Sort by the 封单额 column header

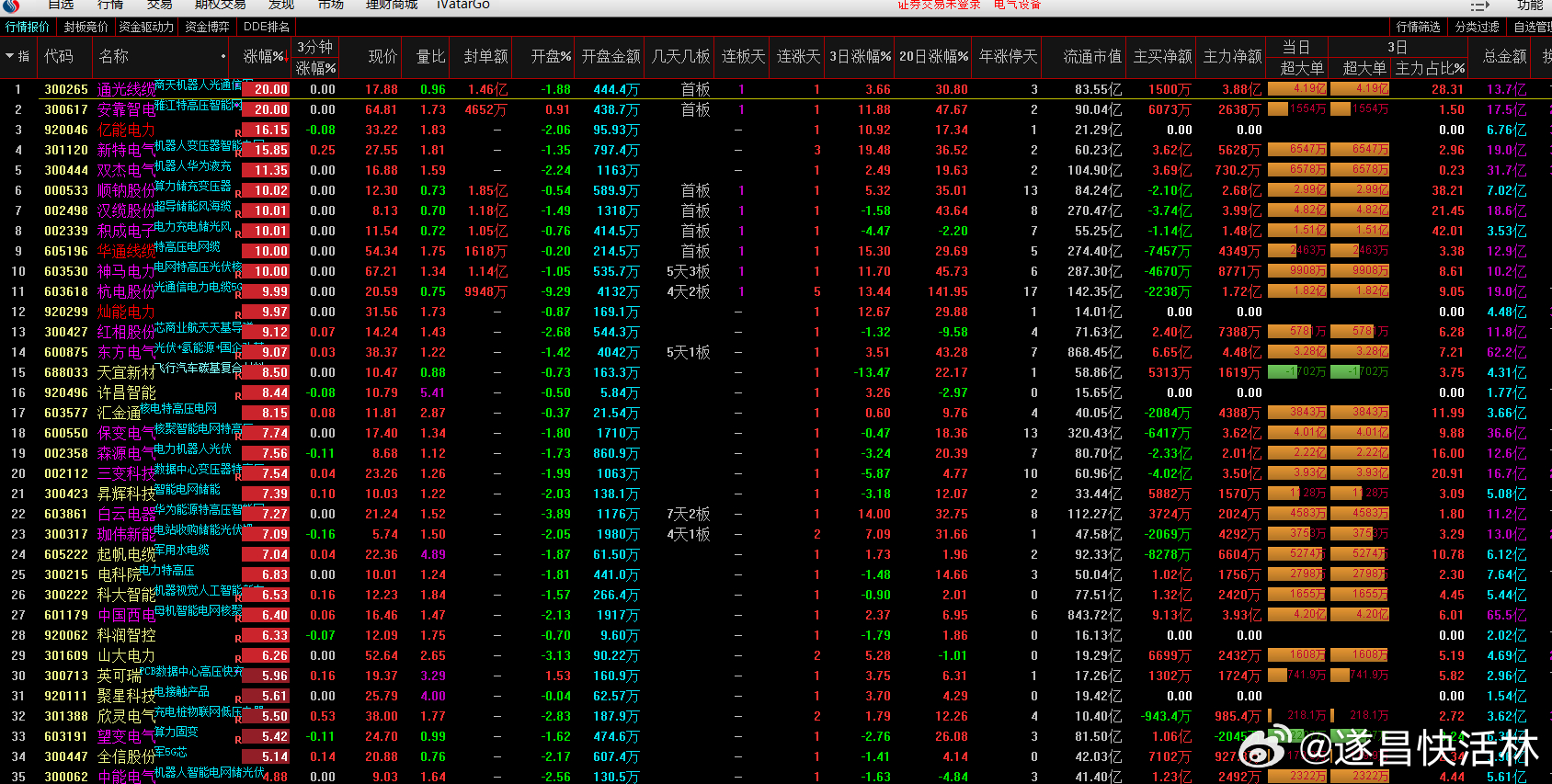pyautogui.click(x=485, y=56)
